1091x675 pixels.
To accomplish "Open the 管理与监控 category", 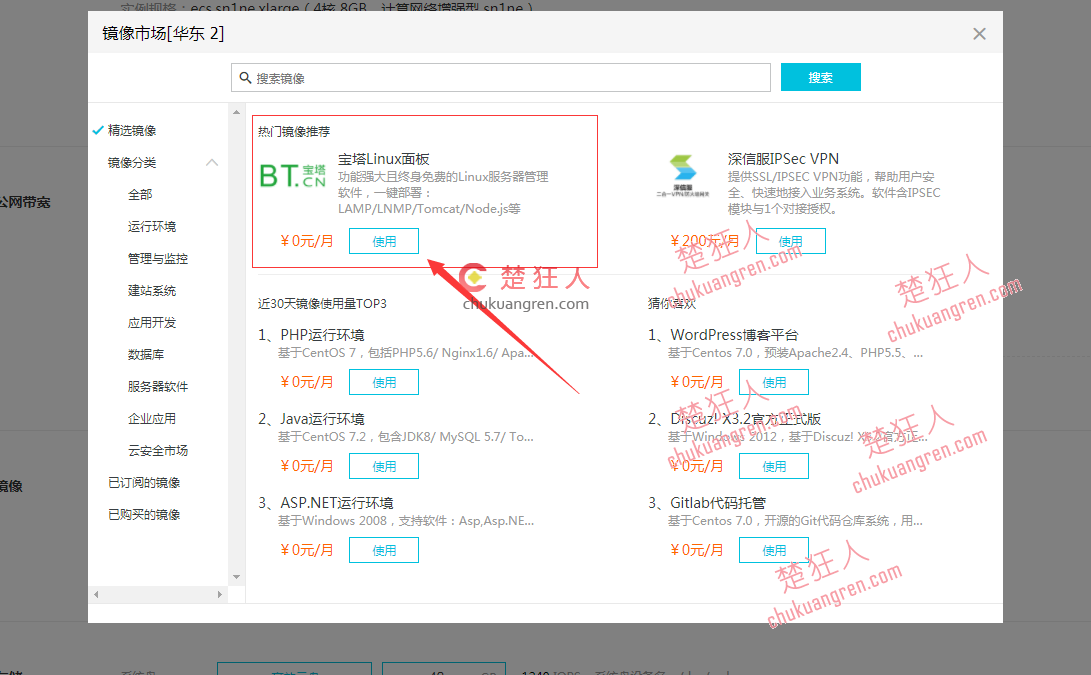I will [x=158, y=258].
